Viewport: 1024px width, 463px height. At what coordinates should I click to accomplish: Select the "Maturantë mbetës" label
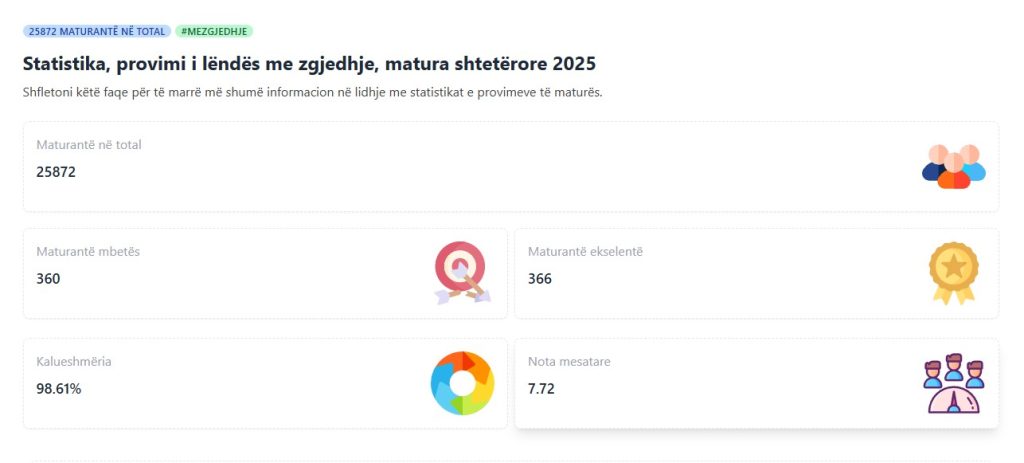point(88,251)
